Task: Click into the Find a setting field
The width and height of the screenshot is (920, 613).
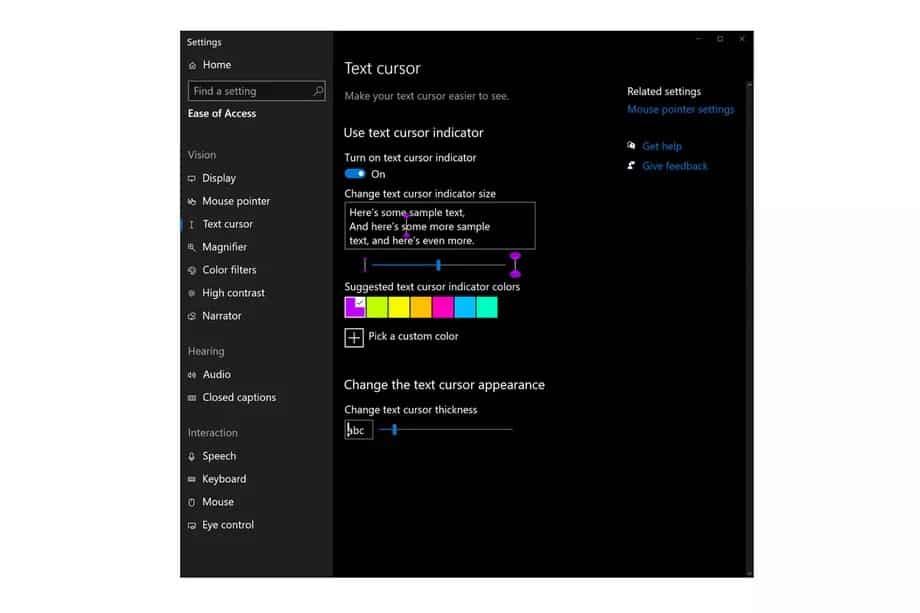Action: click(x=250, y=91)
